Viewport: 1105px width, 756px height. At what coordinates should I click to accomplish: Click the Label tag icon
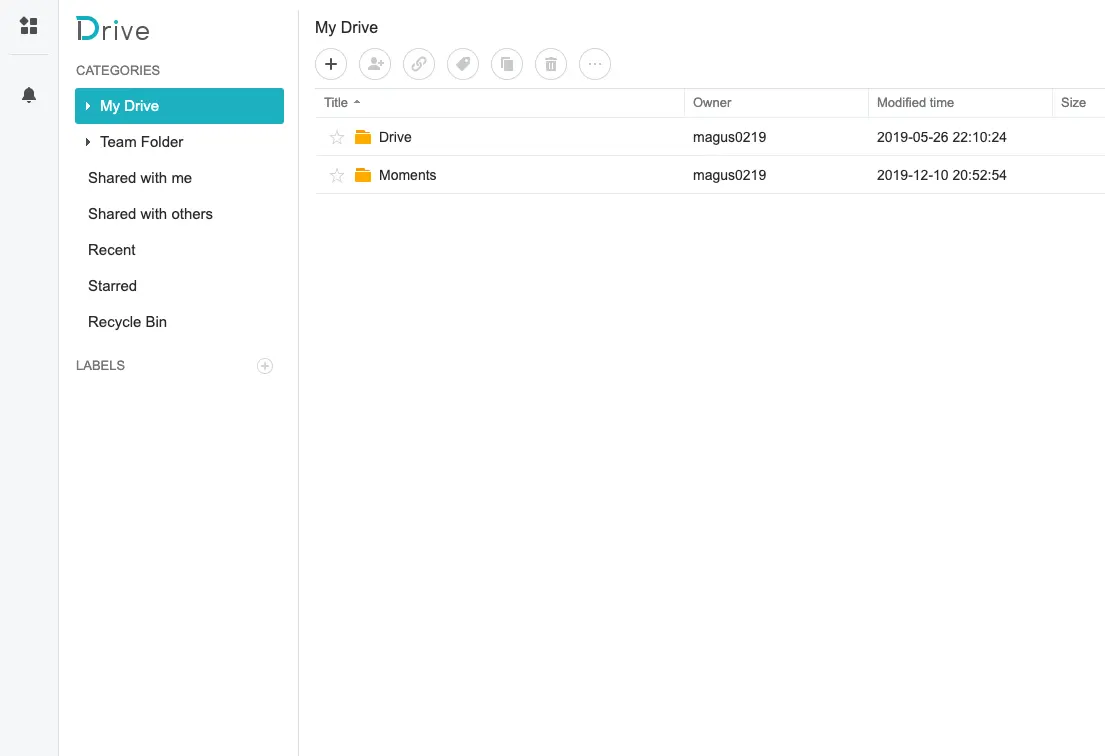[x=463, y=64]
